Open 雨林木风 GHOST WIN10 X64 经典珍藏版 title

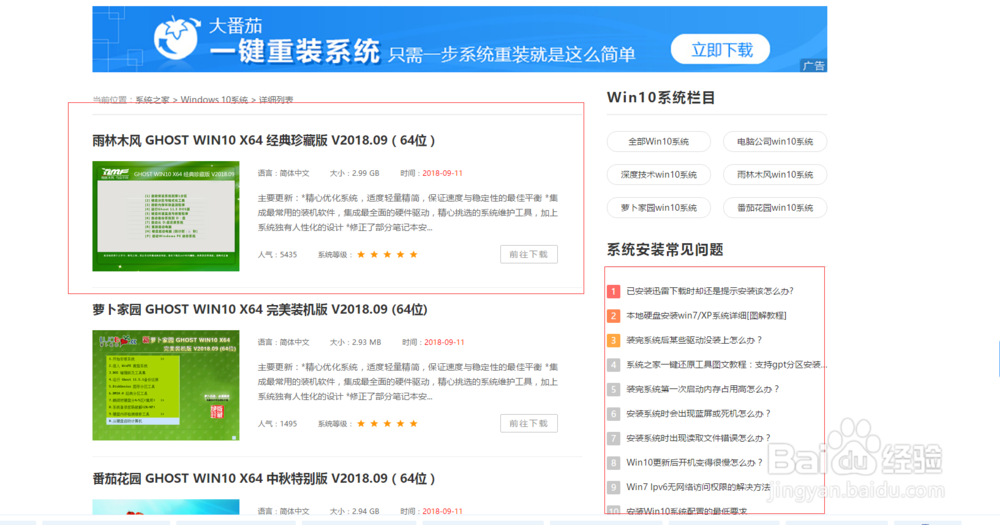[263, 140]
